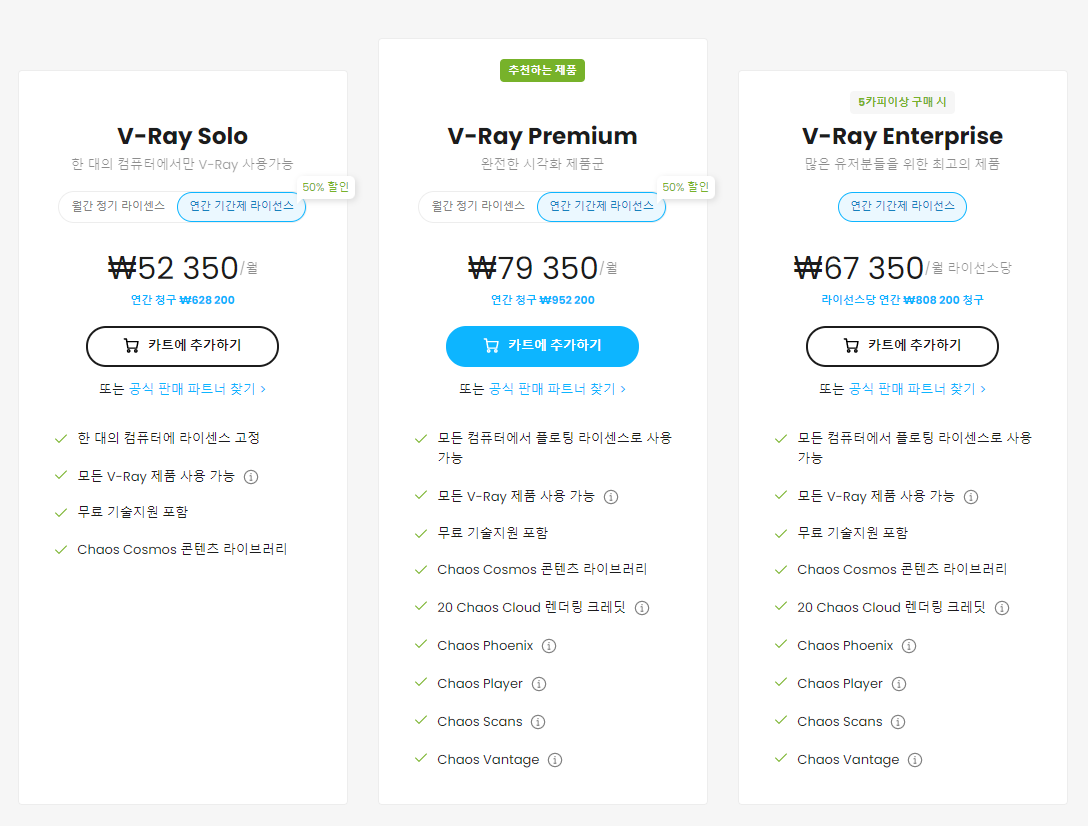Switch V-Ray Premium to monthly license
This screenshot has width=1088, height=826.
pos(478,207)
